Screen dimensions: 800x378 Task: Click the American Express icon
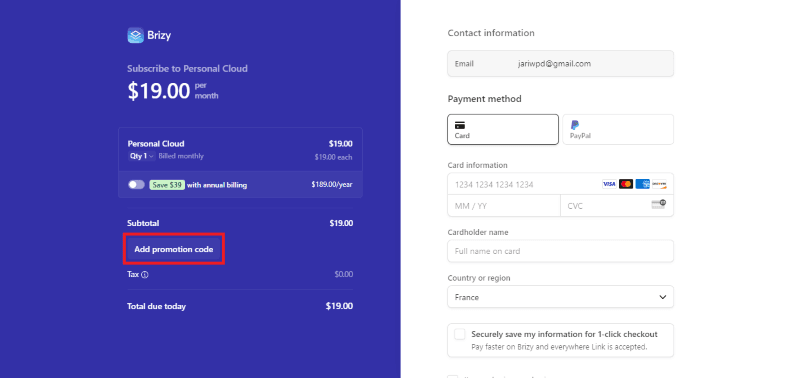(x=642, y=184)
